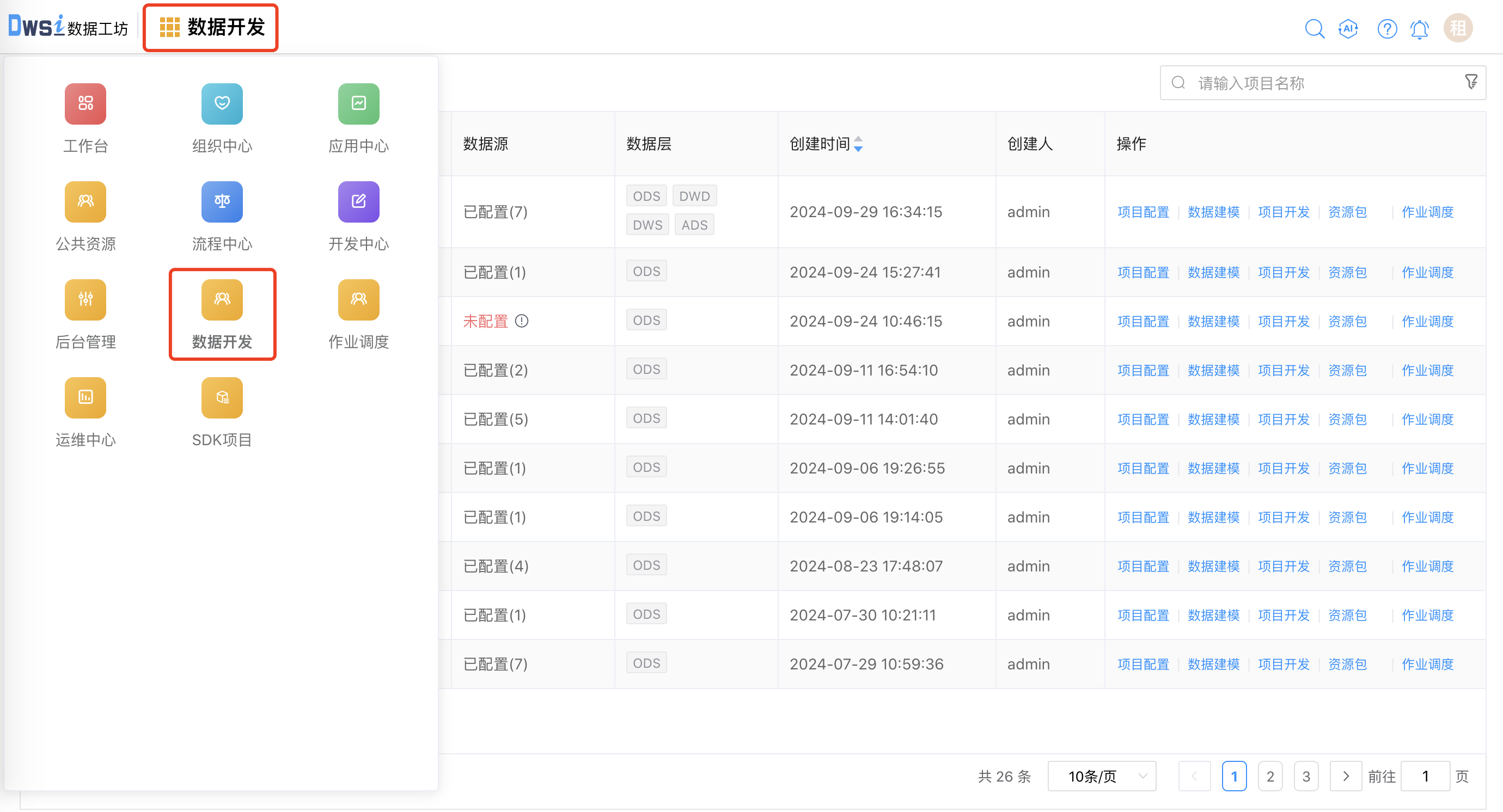The width and height of the screenshot is (1503, 812).
Task: Open the 开发中心 development center icon
Action: point(358,202)
